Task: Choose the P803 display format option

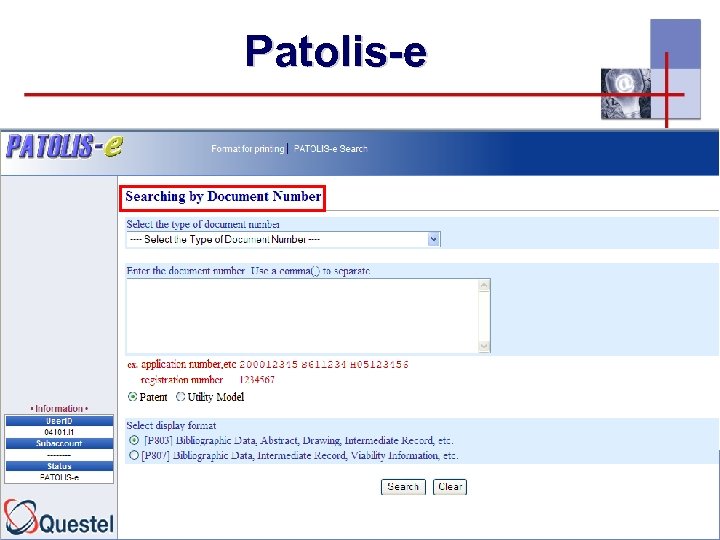Action: 134,440
